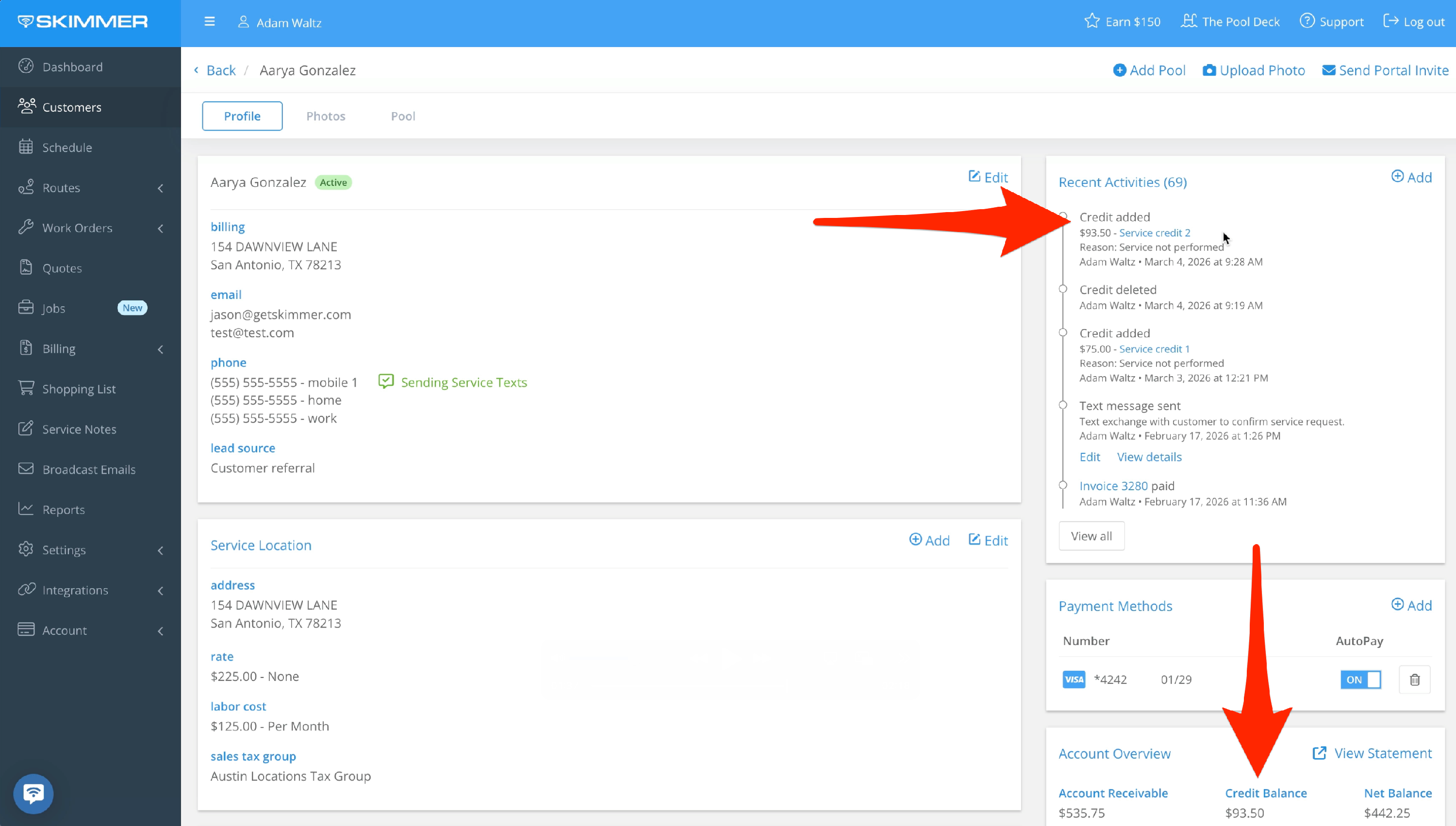1456x826 pixels.
Task: Click the hamburger menu icon
Action: 209,21
